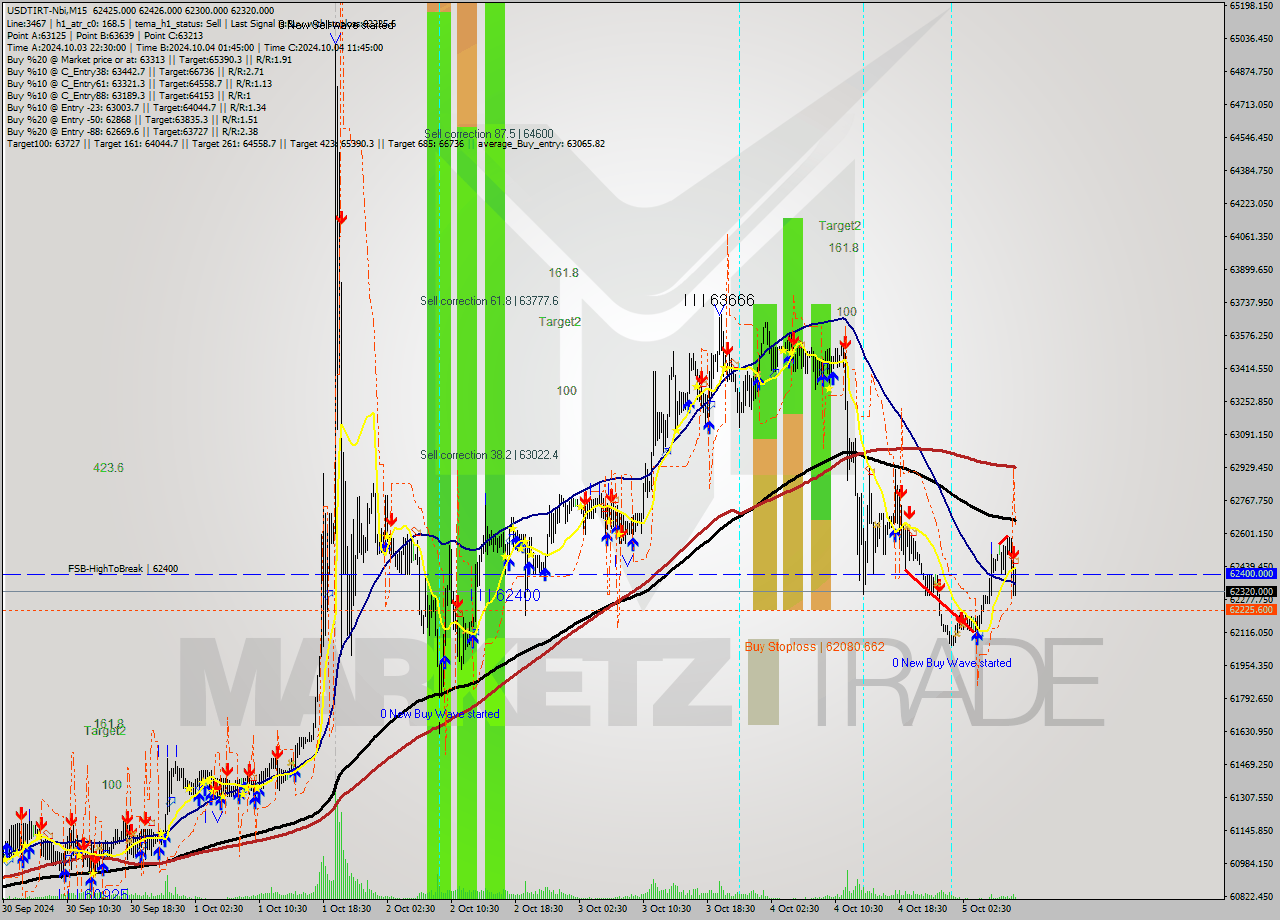
Task: Click the 63252.850 price axis label
Action: tap(1251, 402)
